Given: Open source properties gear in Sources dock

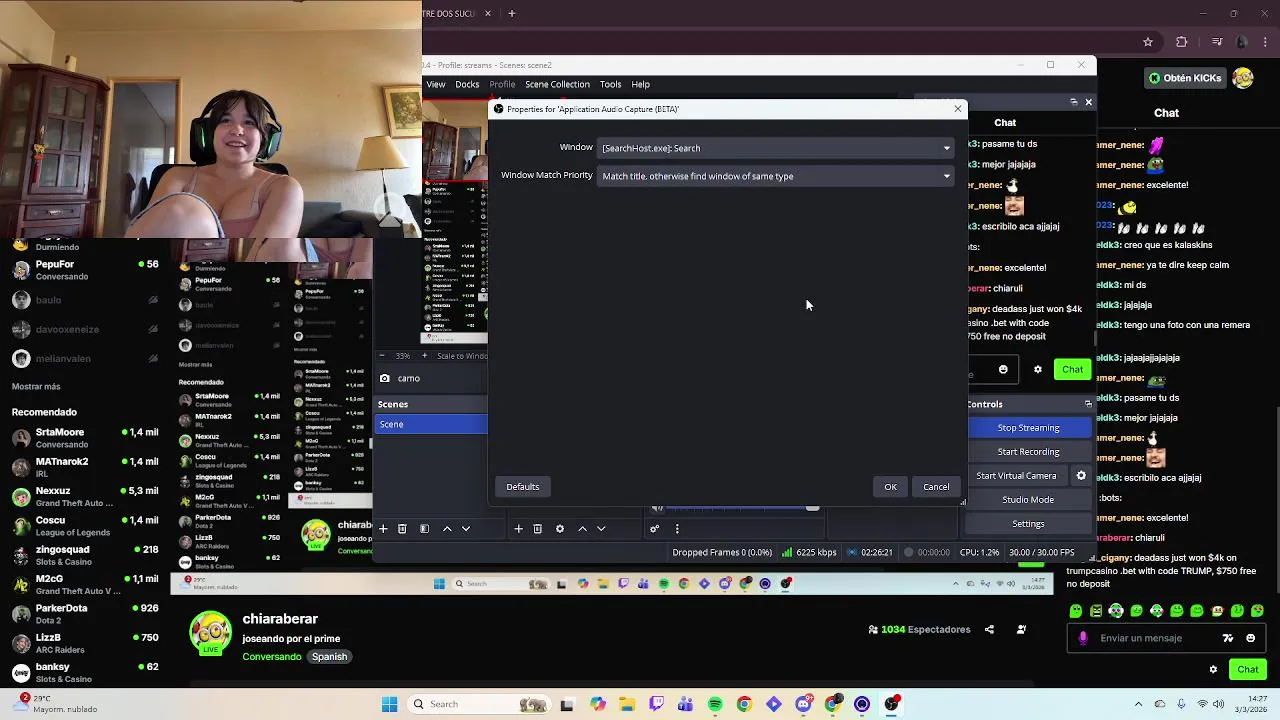Looking at the screenshot, I should pos(559,528).
